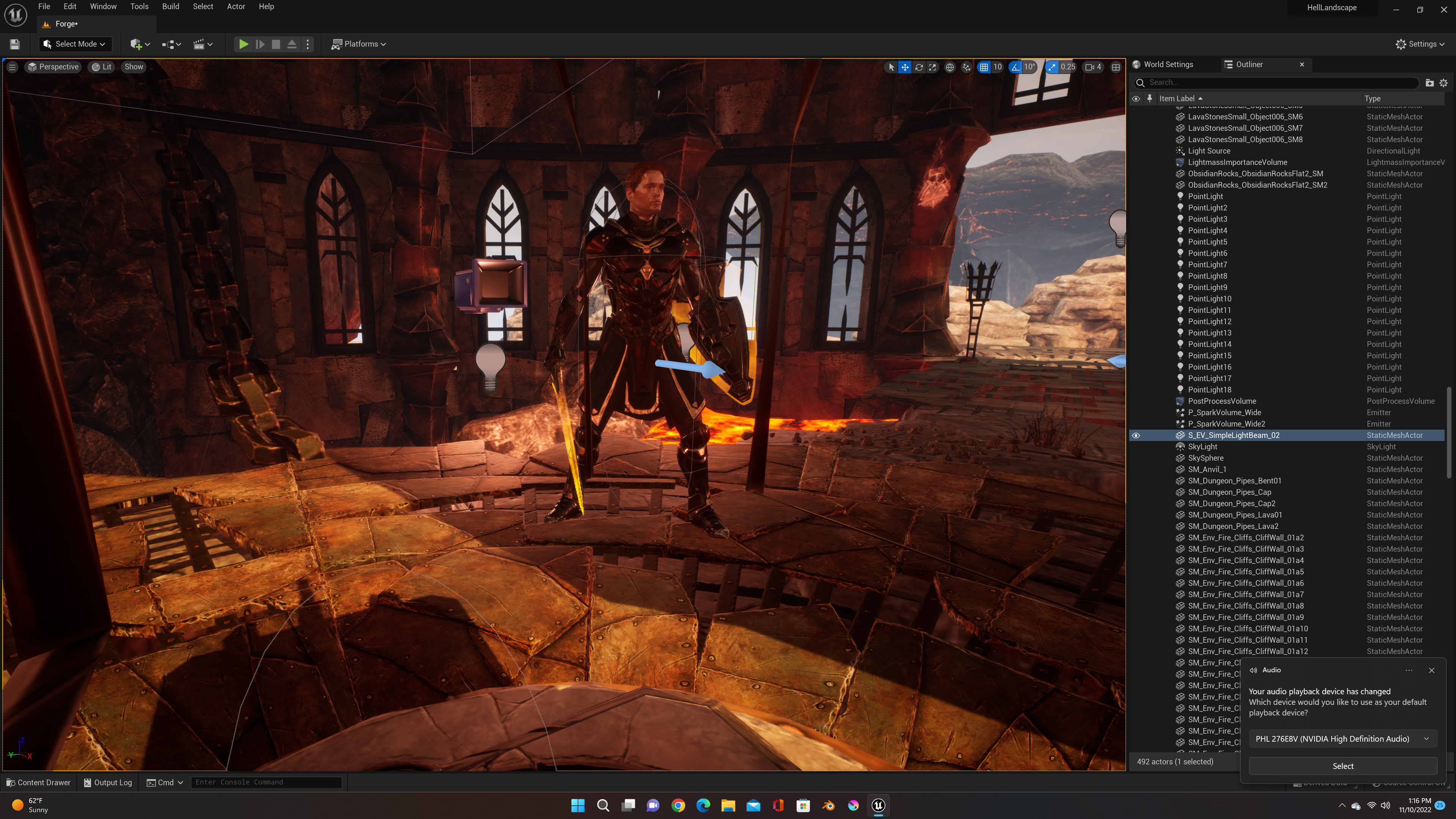Activate the rotate gizmo tool
Image resolution: width=1456 pixels, height=819 pixels.
919,67
